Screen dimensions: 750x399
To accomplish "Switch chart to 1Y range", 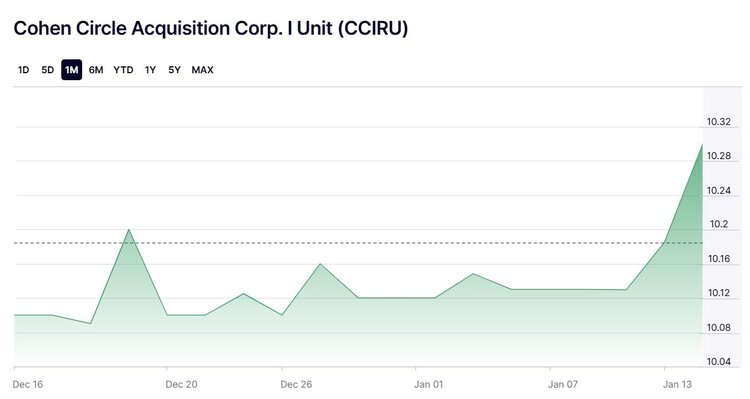I will coord(150,70).
